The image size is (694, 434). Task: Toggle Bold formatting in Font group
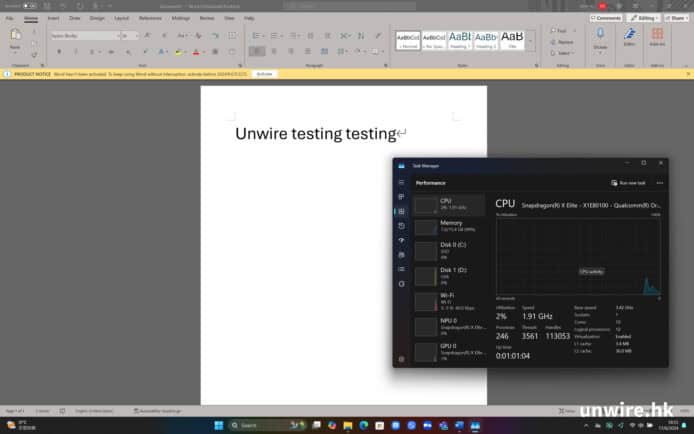(x=59, y=51)
